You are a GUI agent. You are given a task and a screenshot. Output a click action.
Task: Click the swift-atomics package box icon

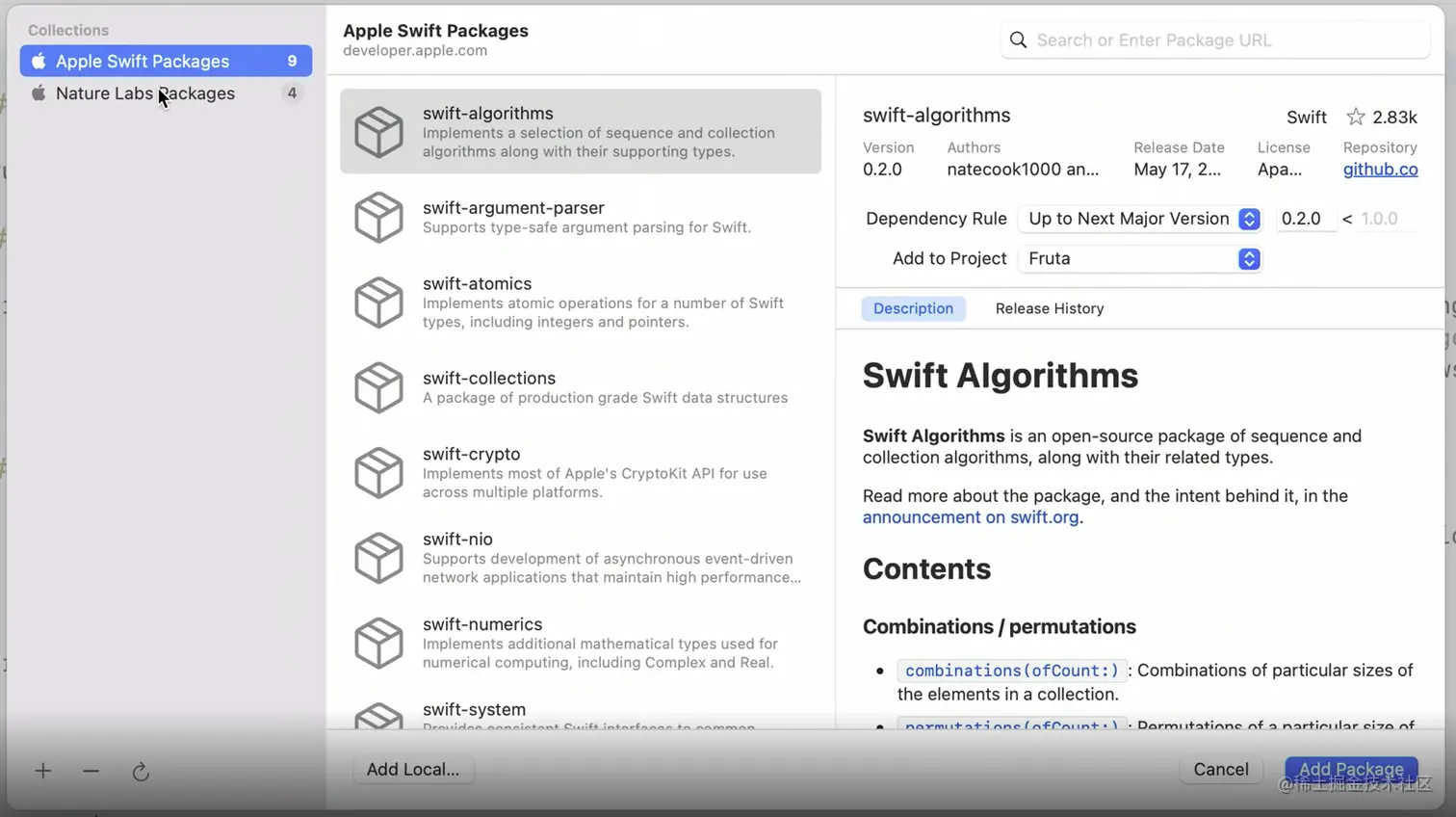(378, 303)
